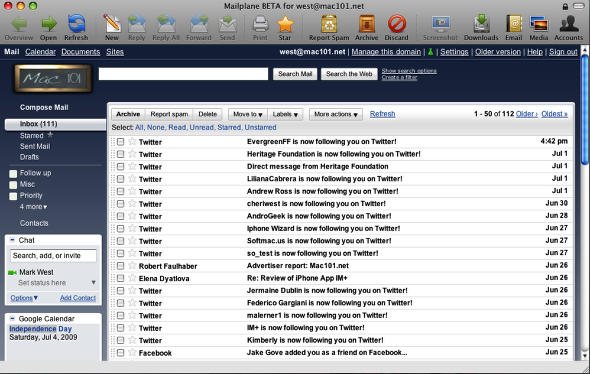Click the lock icon in title bar
This screenshot has height=374, width=590.
point(565,6)
